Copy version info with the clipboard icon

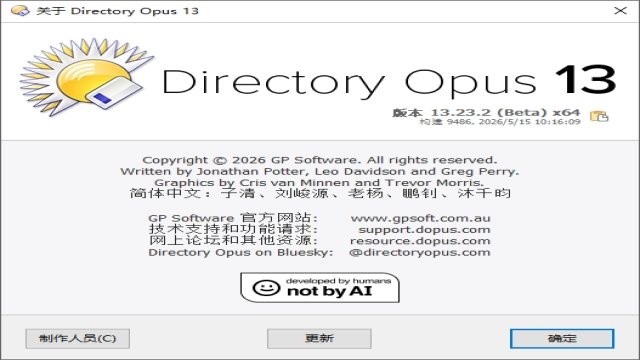[599, 116]
